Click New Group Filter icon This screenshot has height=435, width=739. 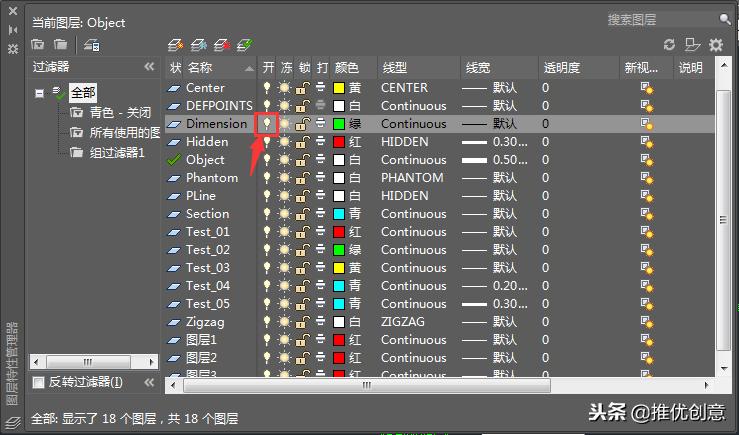tap(60, 45)
